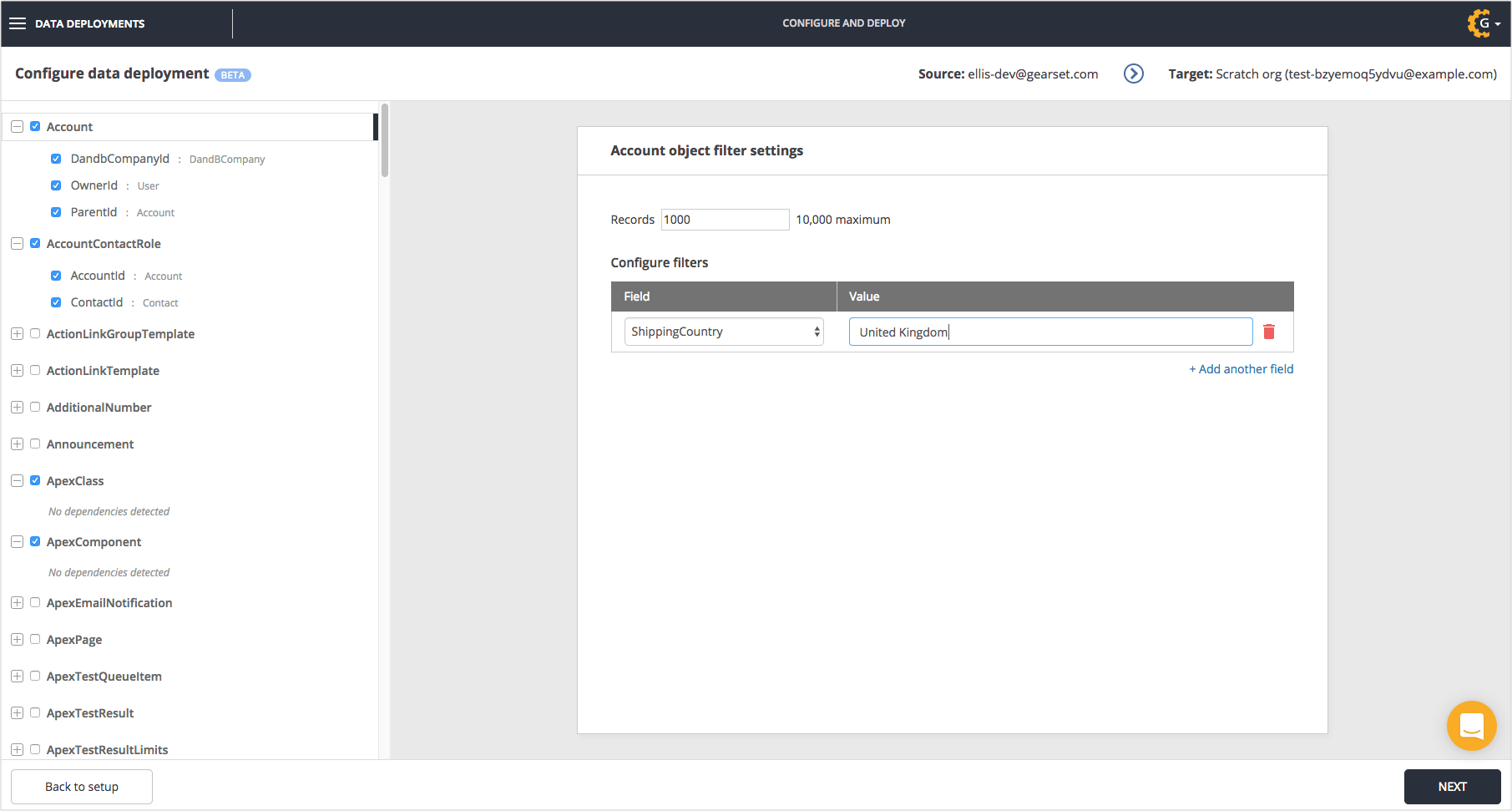The width and height of the screenshot is (1512, 811).
Task: Enable the AdditionalNumber object checkbox
Action: click(35, 408)
